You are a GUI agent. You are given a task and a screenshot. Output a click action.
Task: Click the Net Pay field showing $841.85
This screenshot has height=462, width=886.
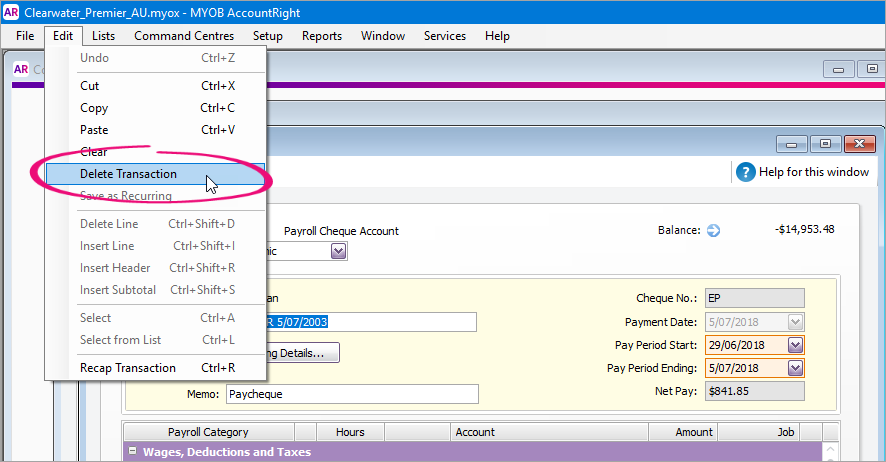pos(754,391)
